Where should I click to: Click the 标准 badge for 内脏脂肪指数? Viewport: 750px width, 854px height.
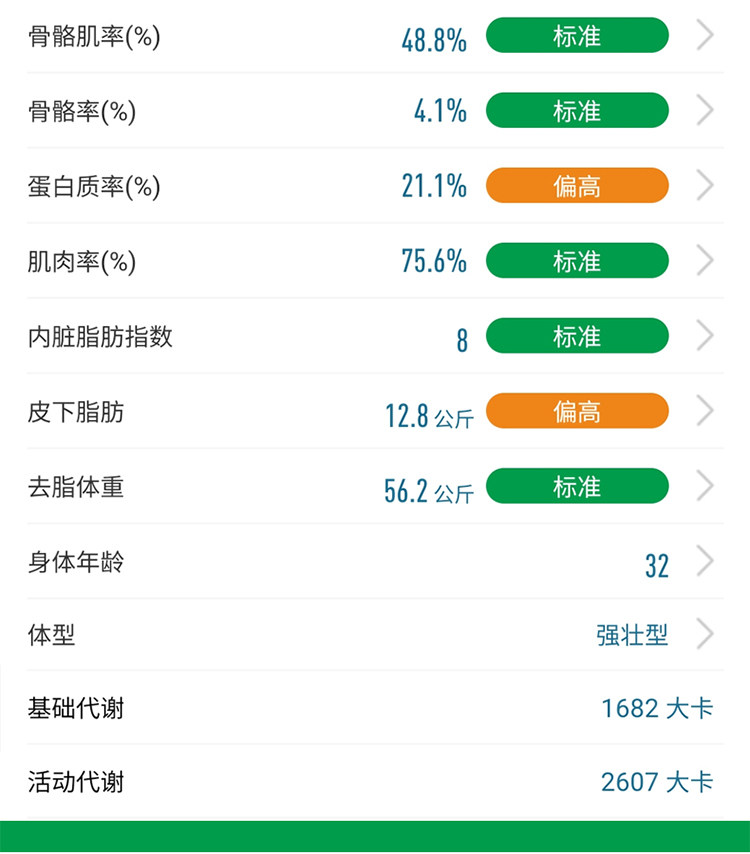click(577, 336)
